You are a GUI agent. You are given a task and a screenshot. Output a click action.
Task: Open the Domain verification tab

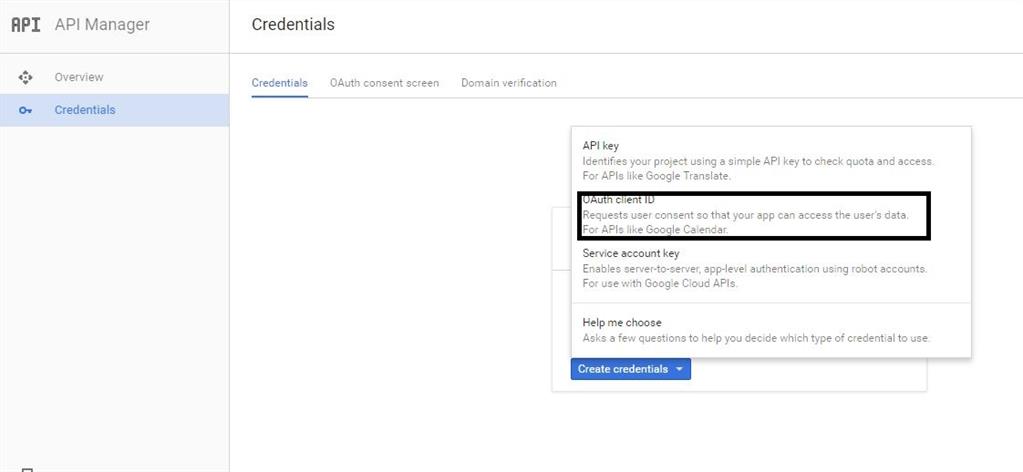(509, 83)
